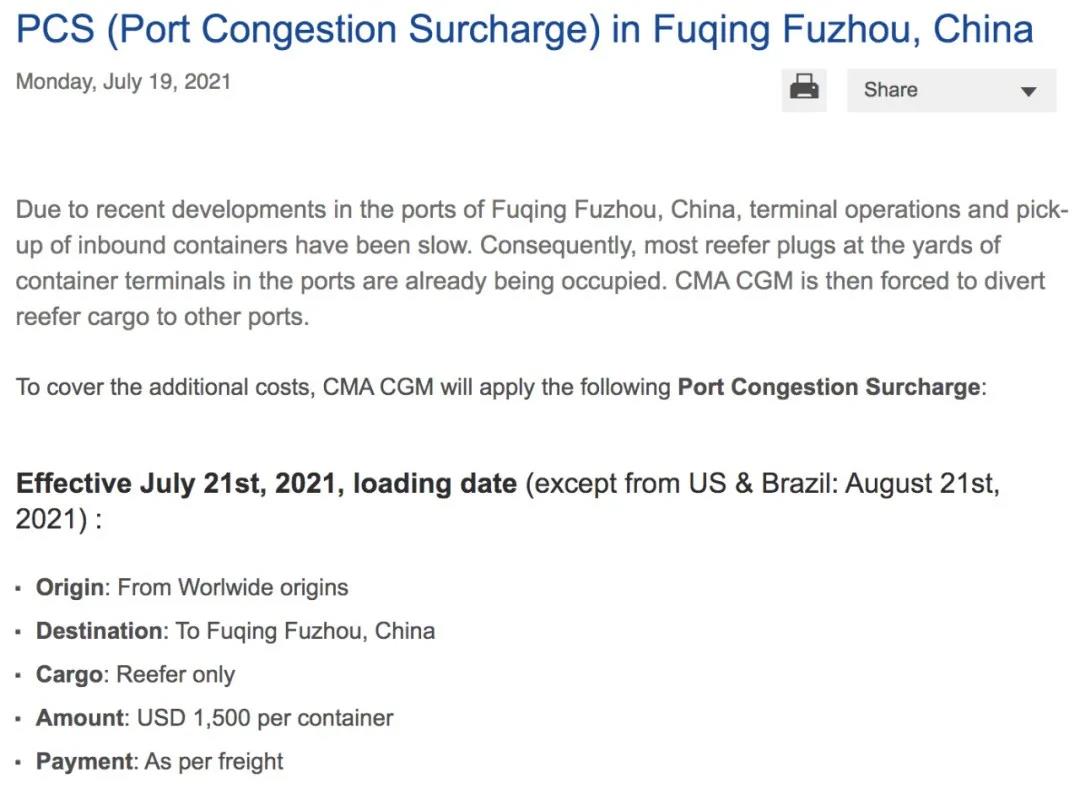Click the printer icon
This screenshot has height=805, width=1080.
(804, 89)
